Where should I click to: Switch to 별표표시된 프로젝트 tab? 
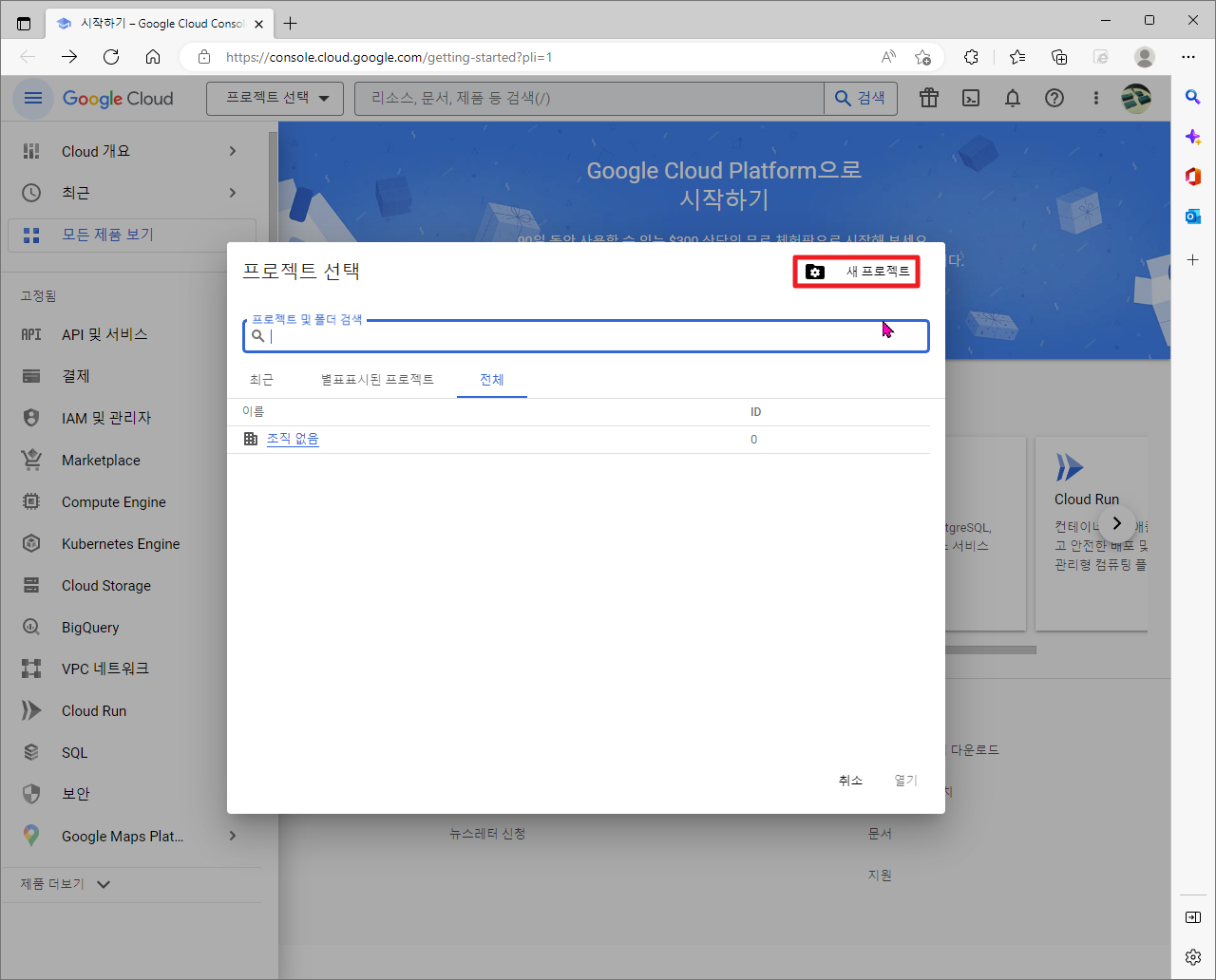pyautogui.click(x=377, y=380)
